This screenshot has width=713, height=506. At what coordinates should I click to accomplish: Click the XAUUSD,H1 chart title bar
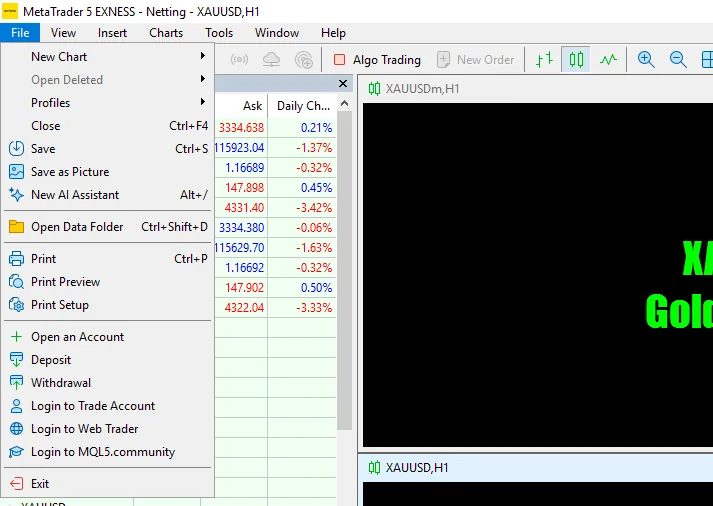tap(536, 467)
